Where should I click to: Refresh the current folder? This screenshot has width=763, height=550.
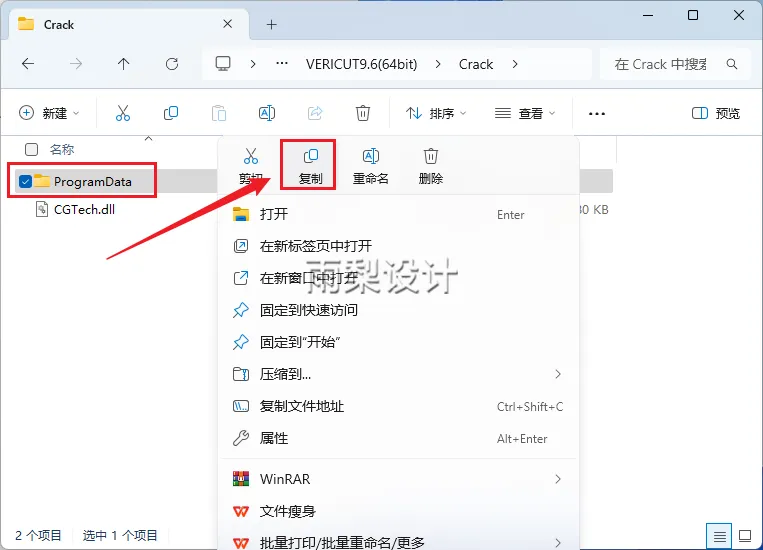click(172, 64)
